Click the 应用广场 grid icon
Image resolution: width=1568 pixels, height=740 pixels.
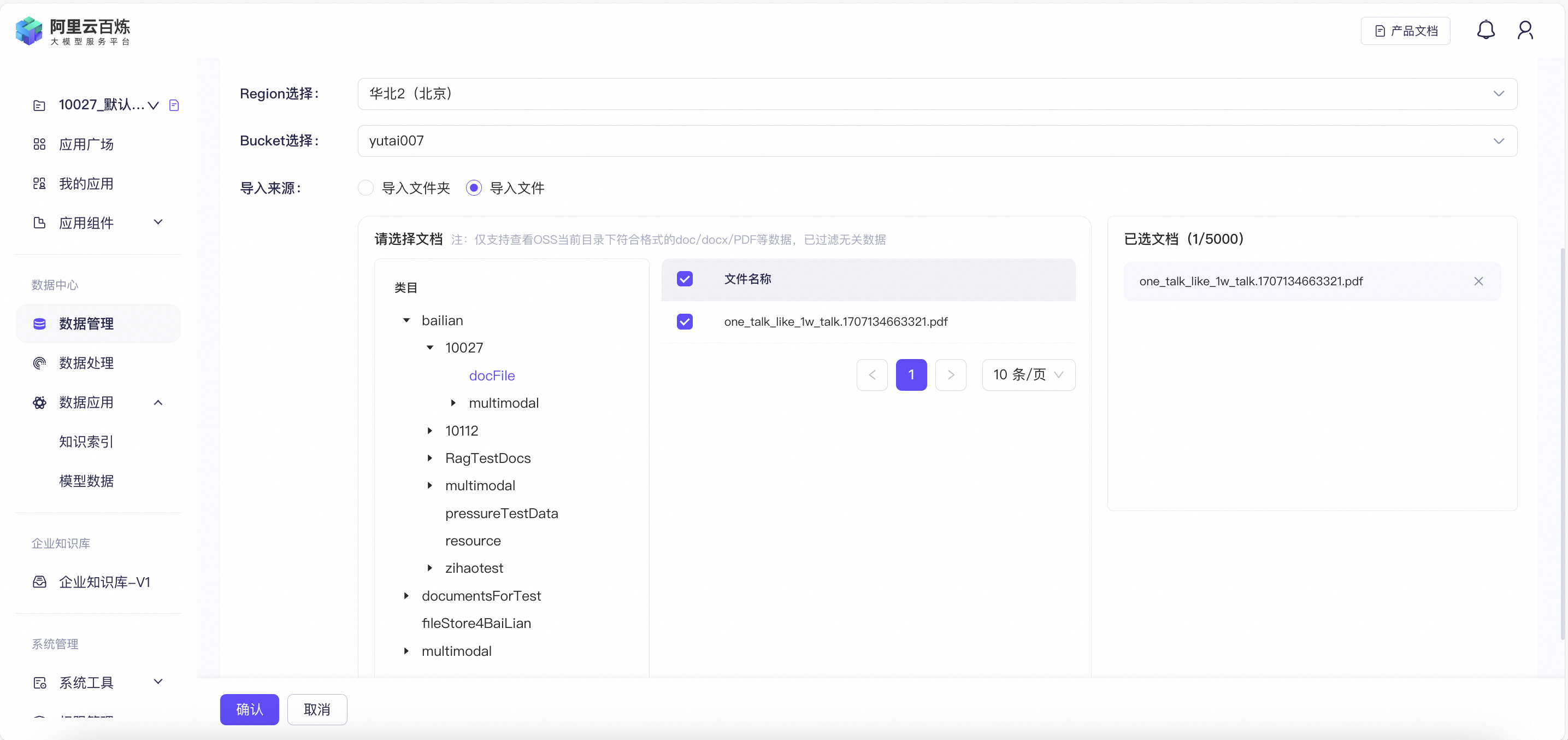pos(39,144)
